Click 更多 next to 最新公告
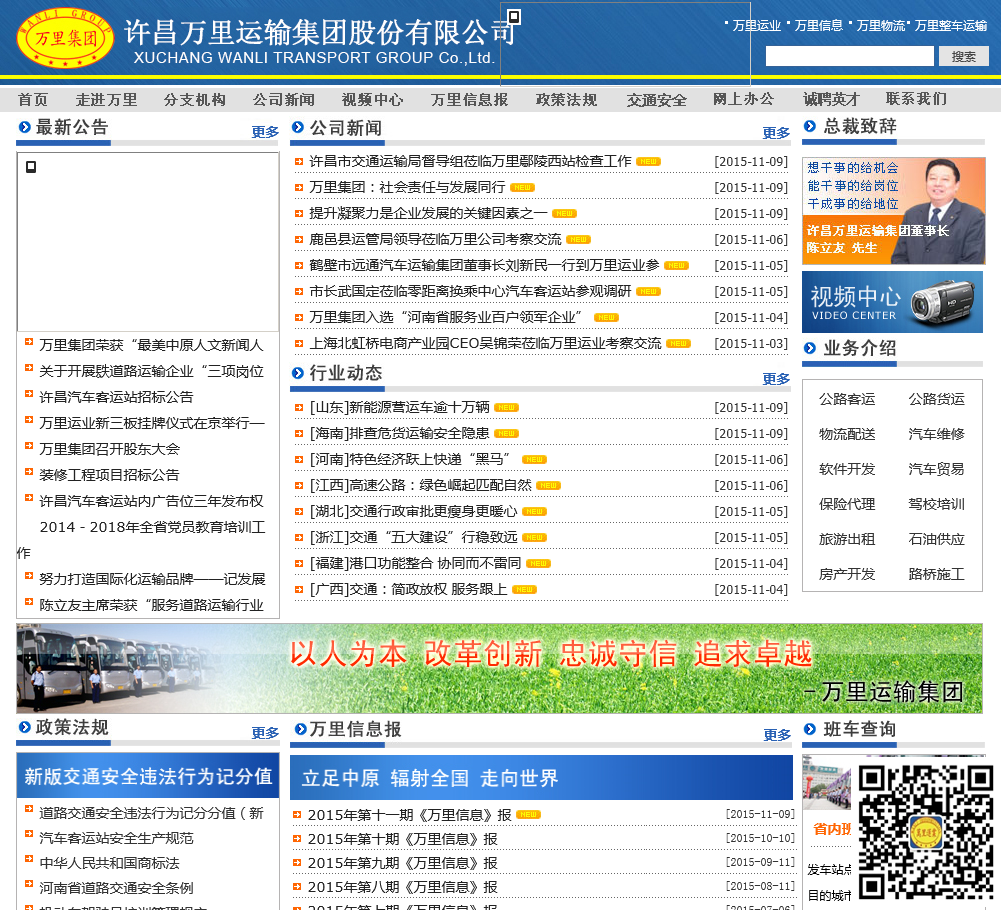 coord(265,132)
